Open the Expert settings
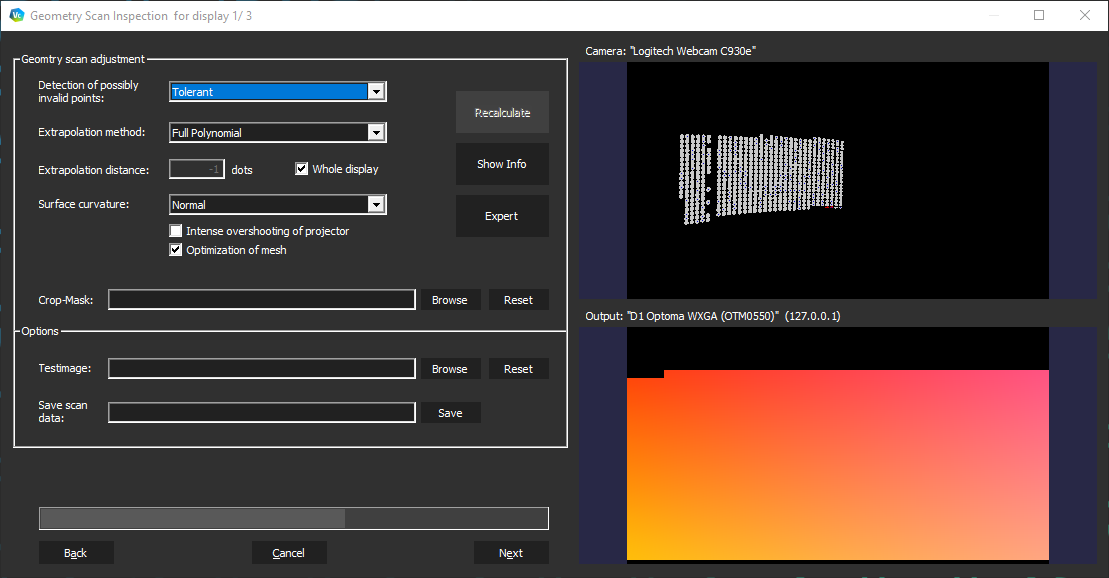 502,215
